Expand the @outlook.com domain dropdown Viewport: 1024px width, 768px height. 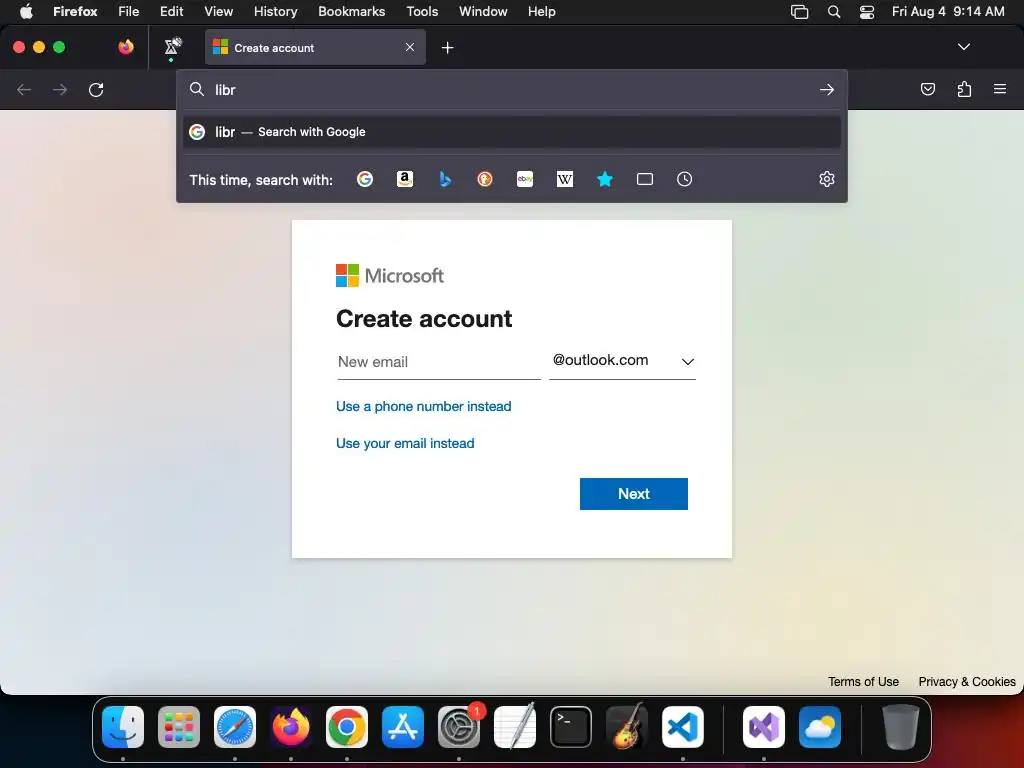pos(622,360)
